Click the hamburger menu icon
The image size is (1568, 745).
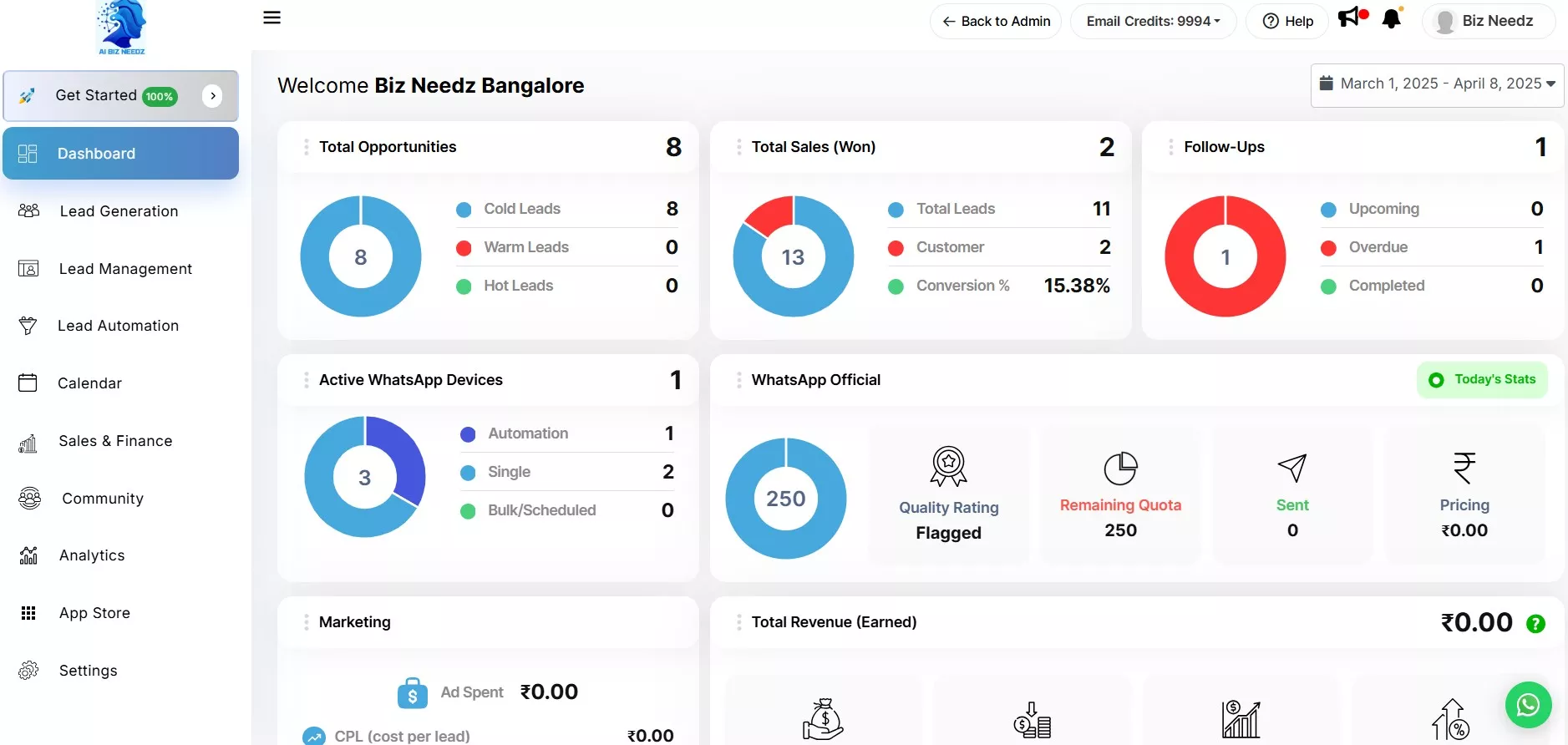(x=271, y=18)
